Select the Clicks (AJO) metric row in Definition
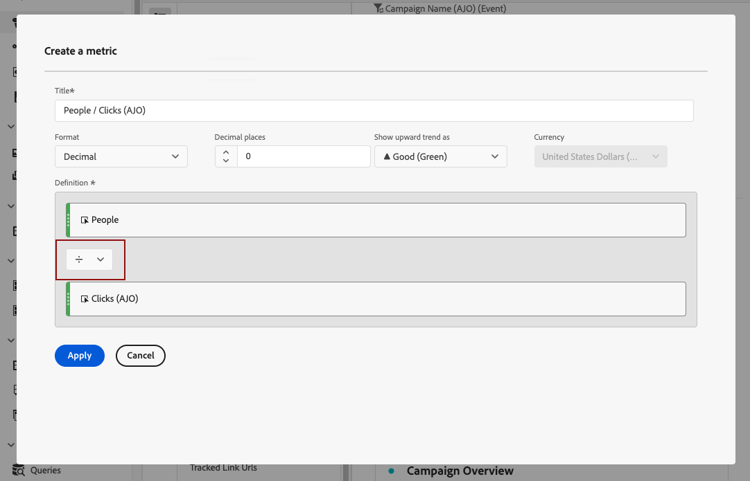Viewport: 750px width, 481px height. tap(376, 299)
